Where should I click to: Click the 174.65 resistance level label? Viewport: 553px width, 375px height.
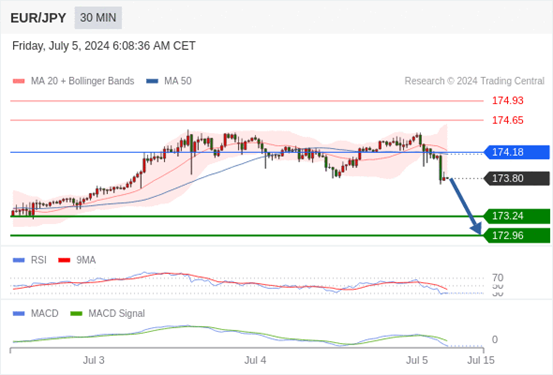click(x=508, y=120)
